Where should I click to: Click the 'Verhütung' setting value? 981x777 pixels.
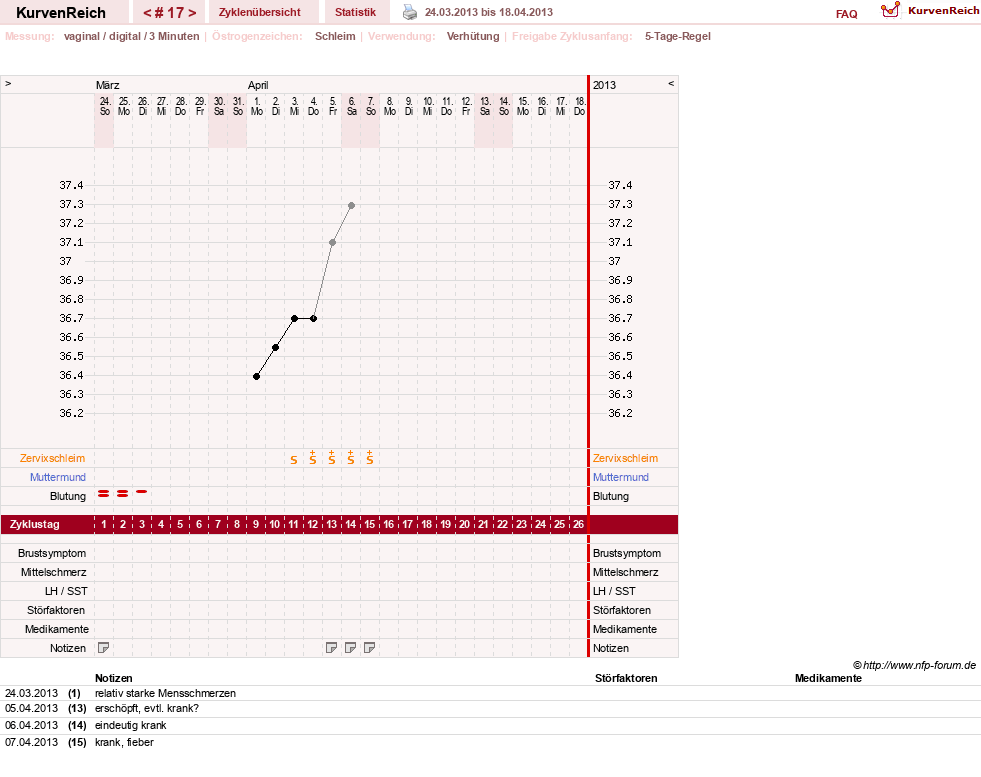point(473,36)
